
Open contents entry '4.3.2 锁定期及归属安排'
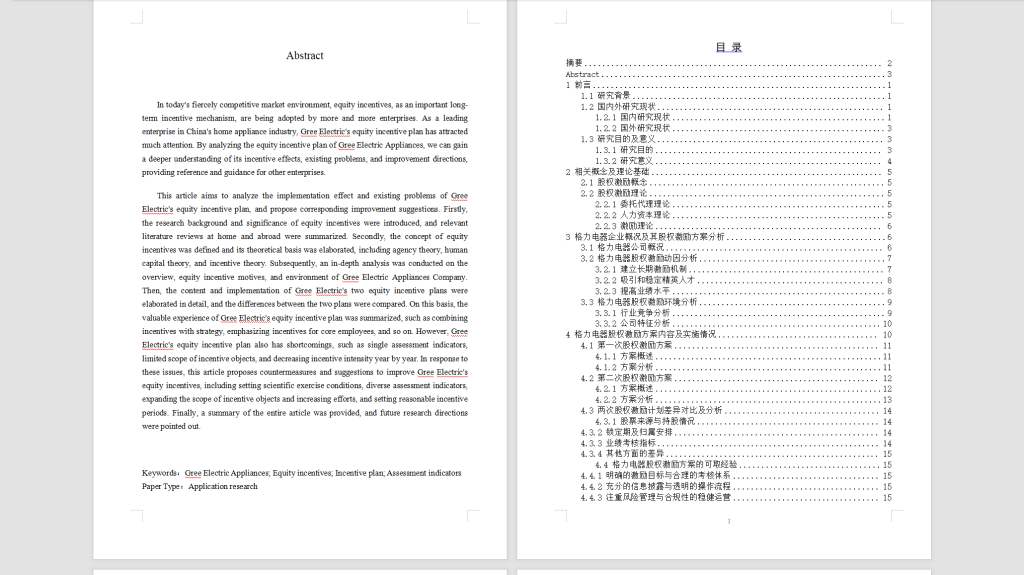tap(736, 433)
